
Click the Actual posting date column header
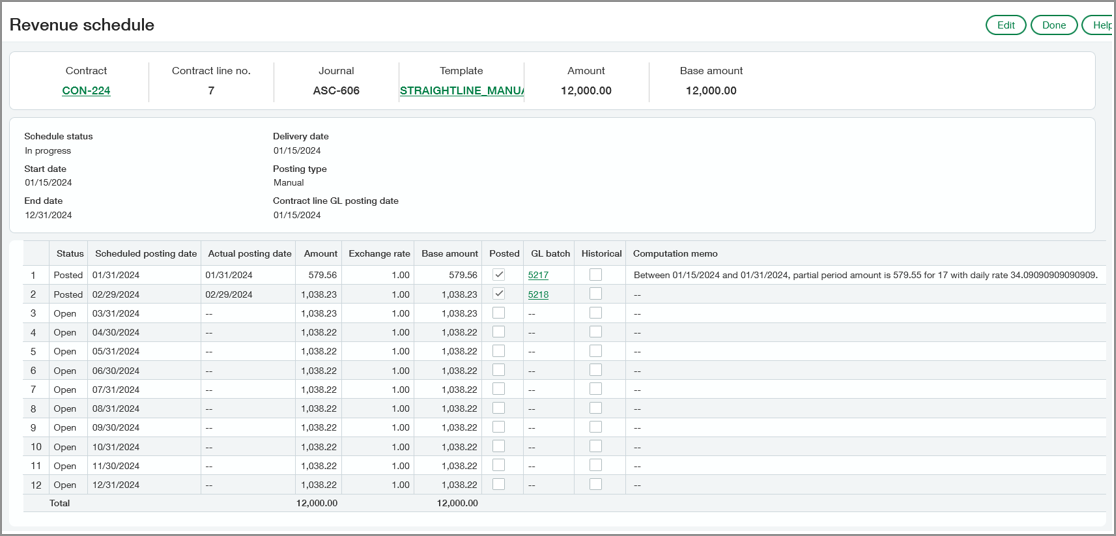(x=248, y=254)
